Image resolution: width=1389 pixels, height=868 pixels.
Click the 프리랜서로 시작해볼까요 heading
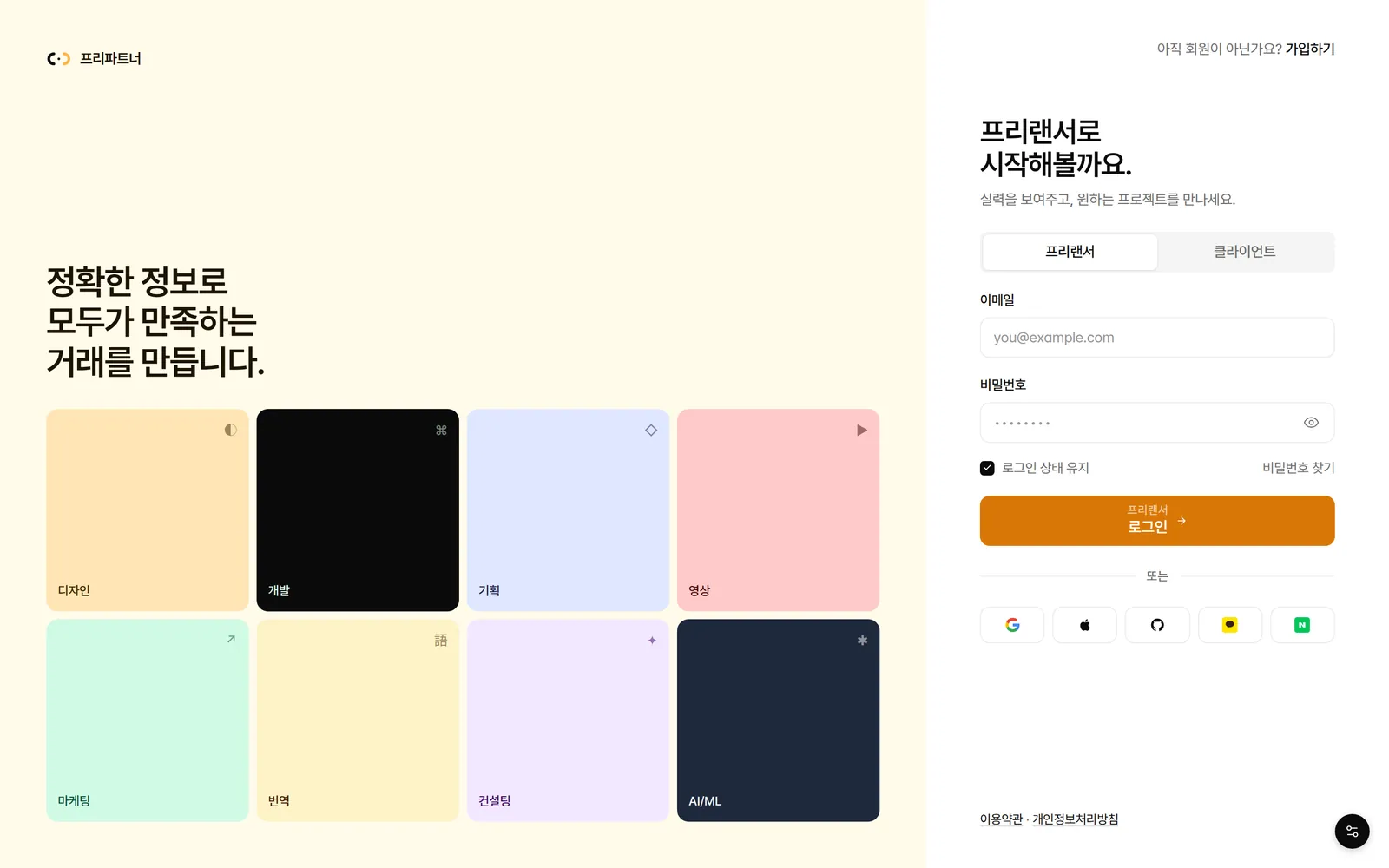1056,148
